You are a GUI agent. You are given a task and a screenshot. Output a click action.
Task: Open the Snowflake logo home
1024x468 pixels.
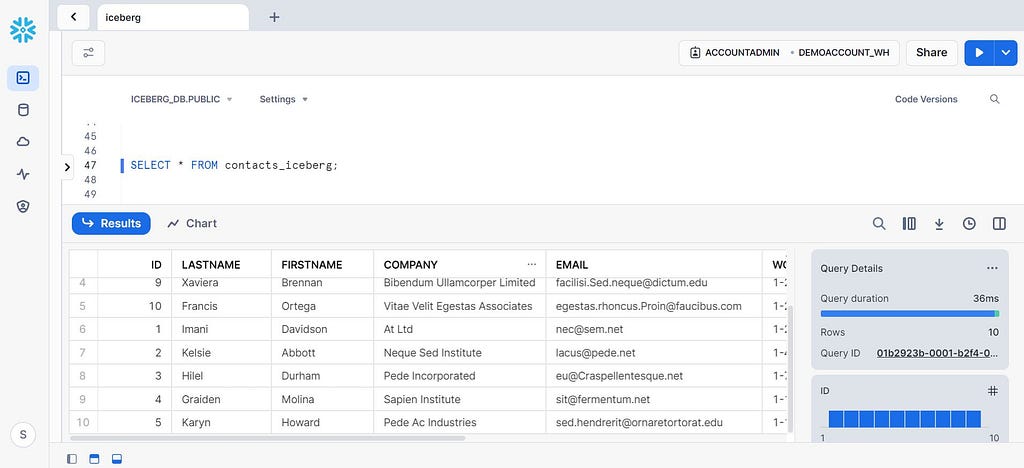[x=23, y=30]
